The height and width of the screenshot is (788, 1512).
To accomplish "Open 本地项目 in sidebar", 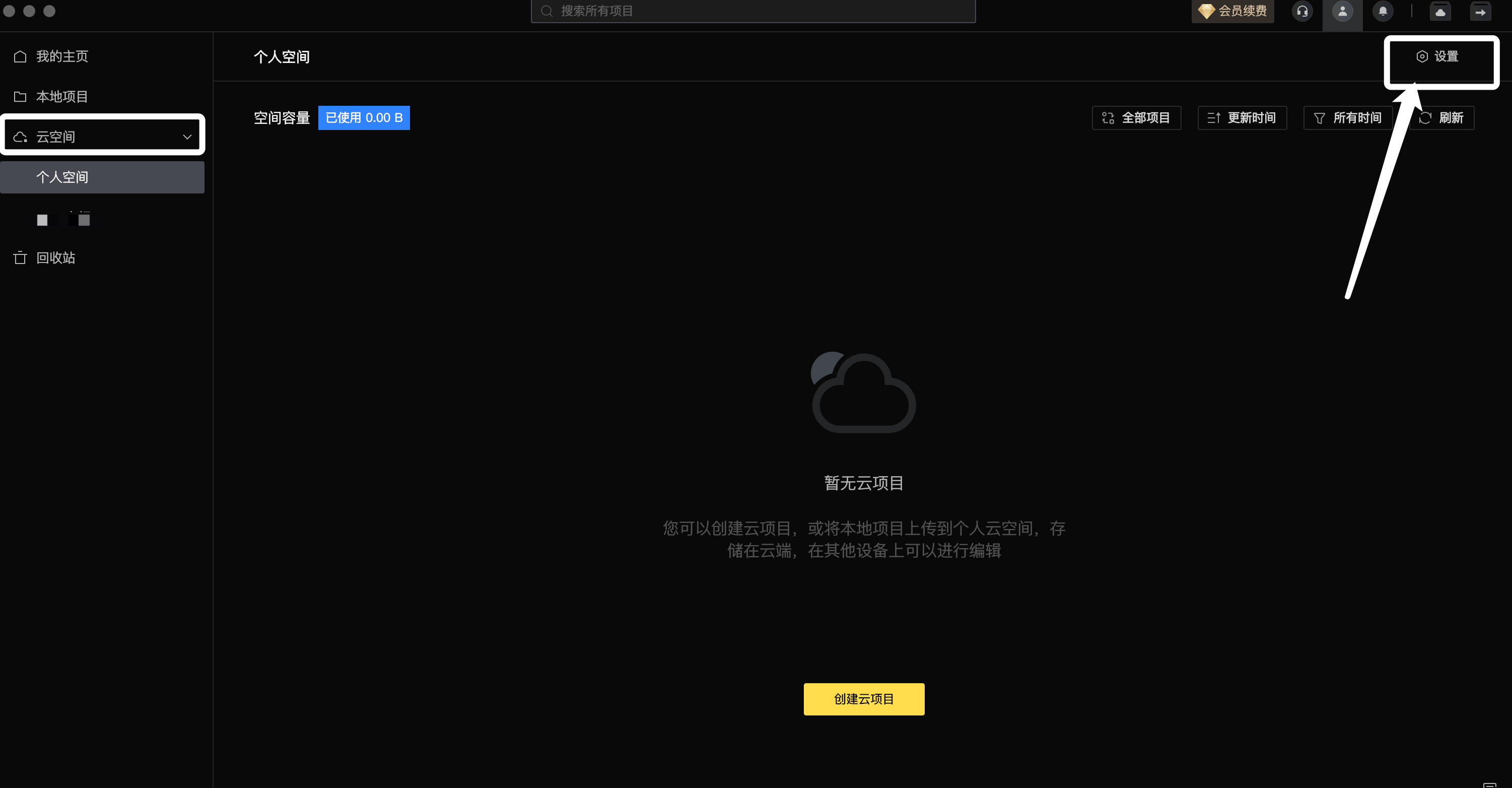I will [61, 96].
